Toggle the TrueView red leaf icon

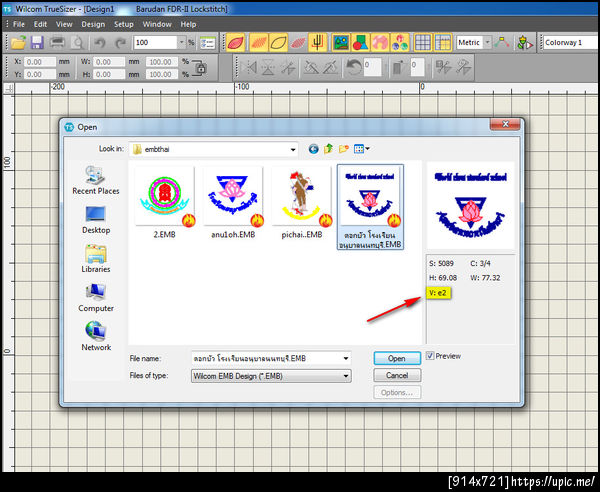click(236, 42)
